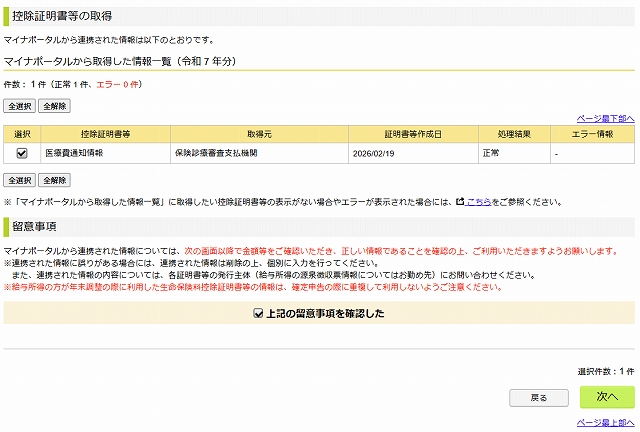This screenshot has height=432, width=640.
Task: Click the 全選択 button above the table
Action: click(20, 105)
